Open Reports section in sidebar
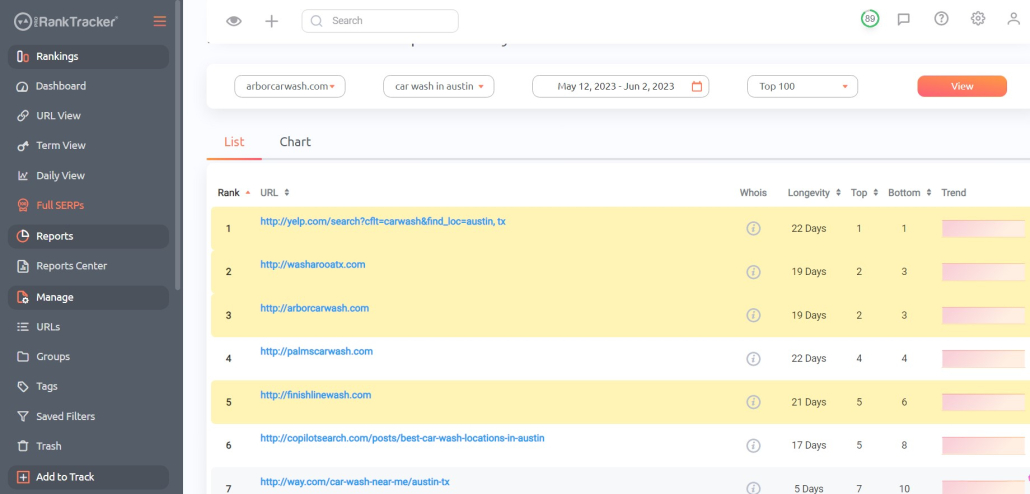This screenshot has width=1030, height=494. pos(88,236)
